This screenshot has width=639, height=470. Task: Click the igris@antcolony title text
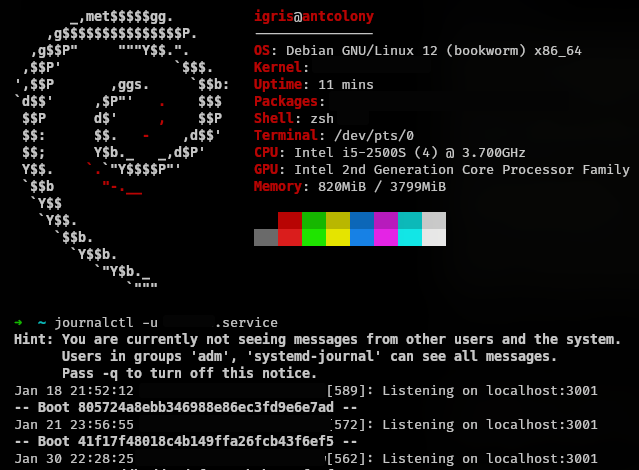coord(314,17)
